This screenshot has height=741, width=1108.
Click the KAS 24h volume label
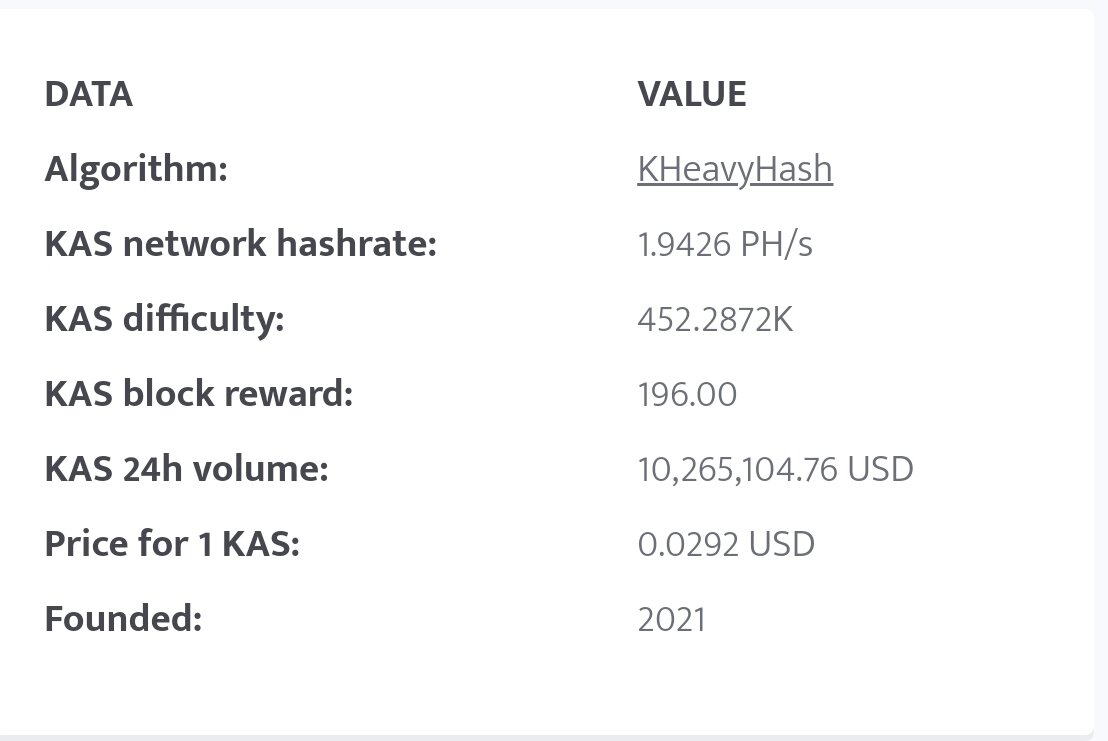click(187, 469)
